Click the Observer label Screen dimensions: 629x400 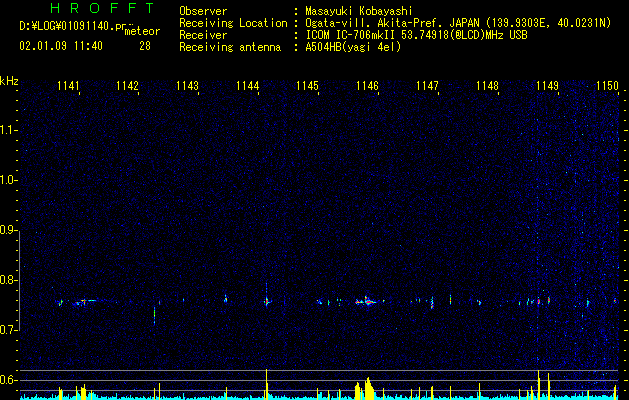[203, 11]
